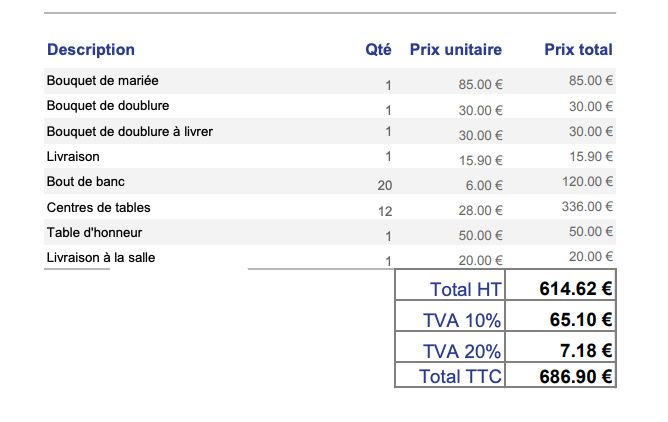
Task: Select the Qté column header
Action: pos(378,49)
